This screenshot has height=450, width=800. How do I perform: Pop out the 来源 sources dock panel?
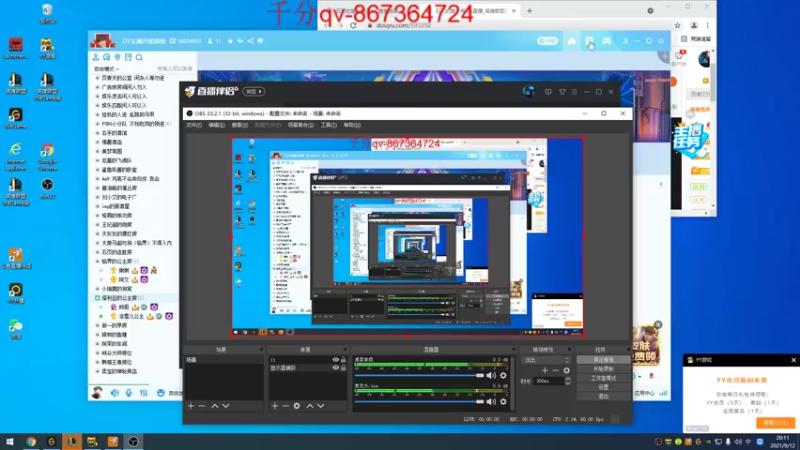(345, 349)
